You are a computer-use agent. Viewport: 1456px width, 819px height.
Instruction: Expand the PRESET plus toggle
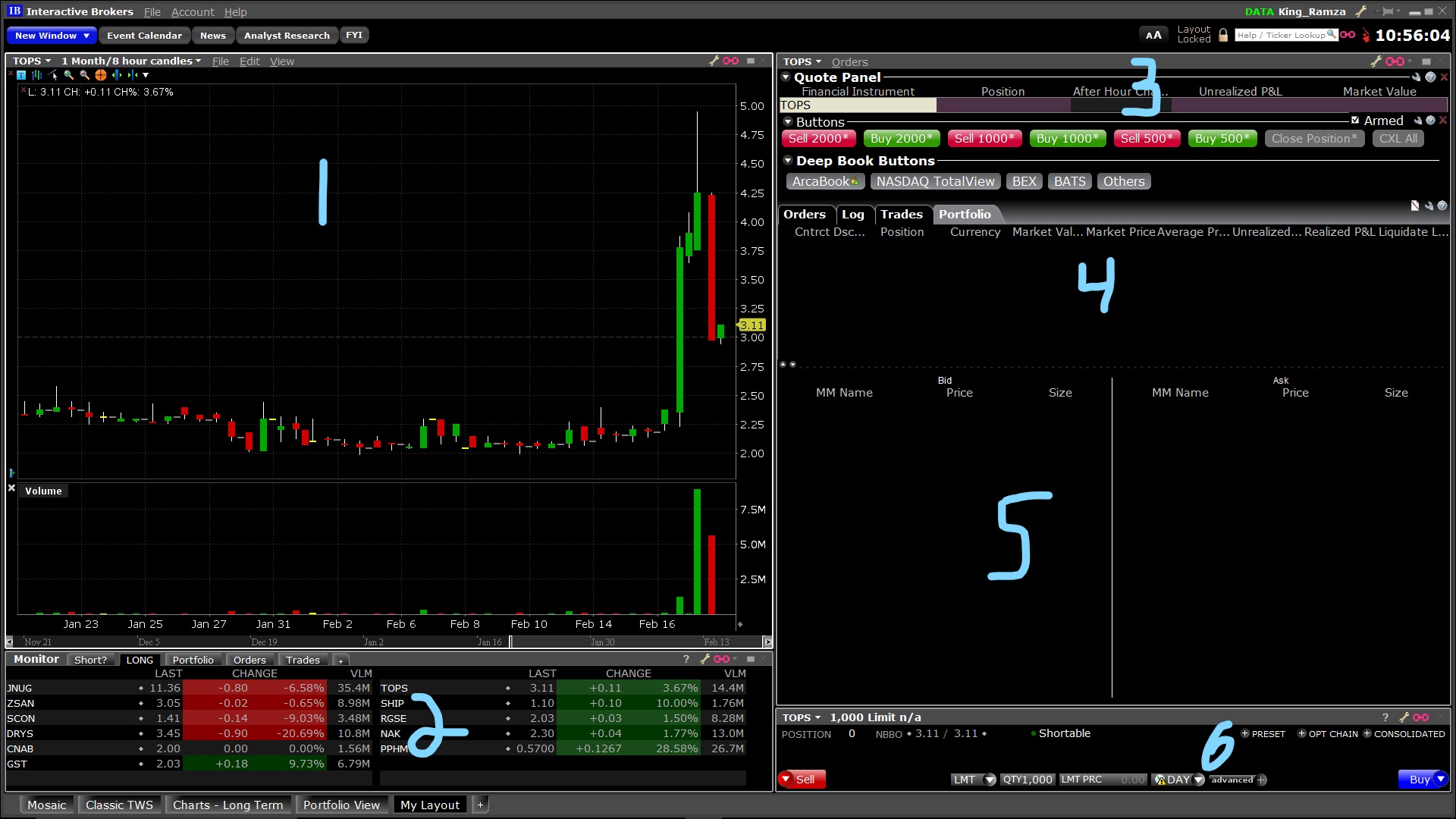[1245, 733]
